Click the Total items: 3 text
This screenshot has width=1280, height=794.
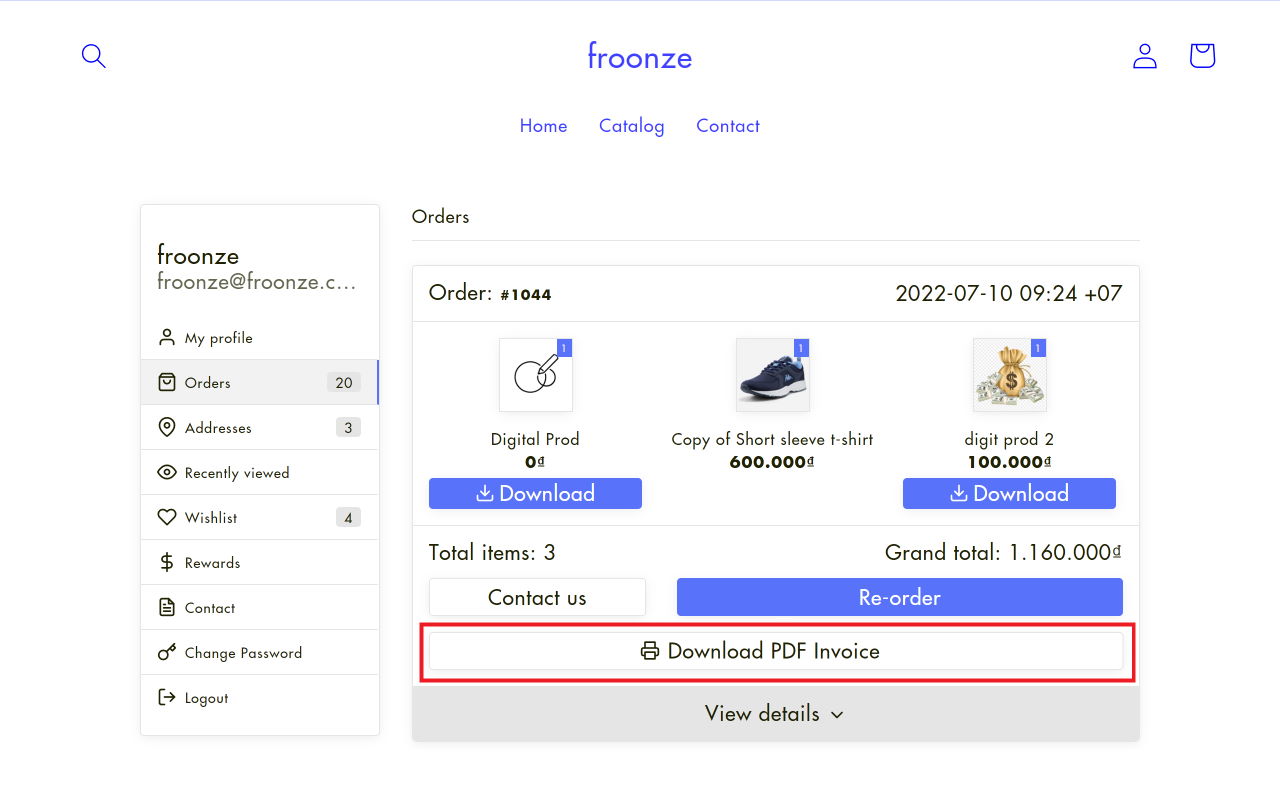pos(492,552)
